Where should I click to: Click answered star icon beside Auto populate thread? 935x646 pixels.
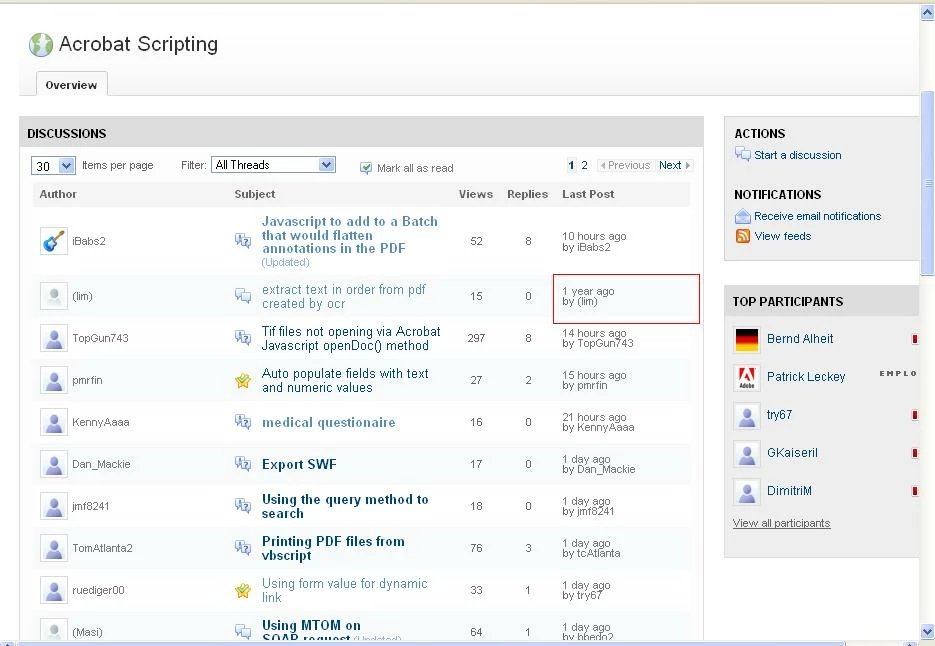(243, 380)
